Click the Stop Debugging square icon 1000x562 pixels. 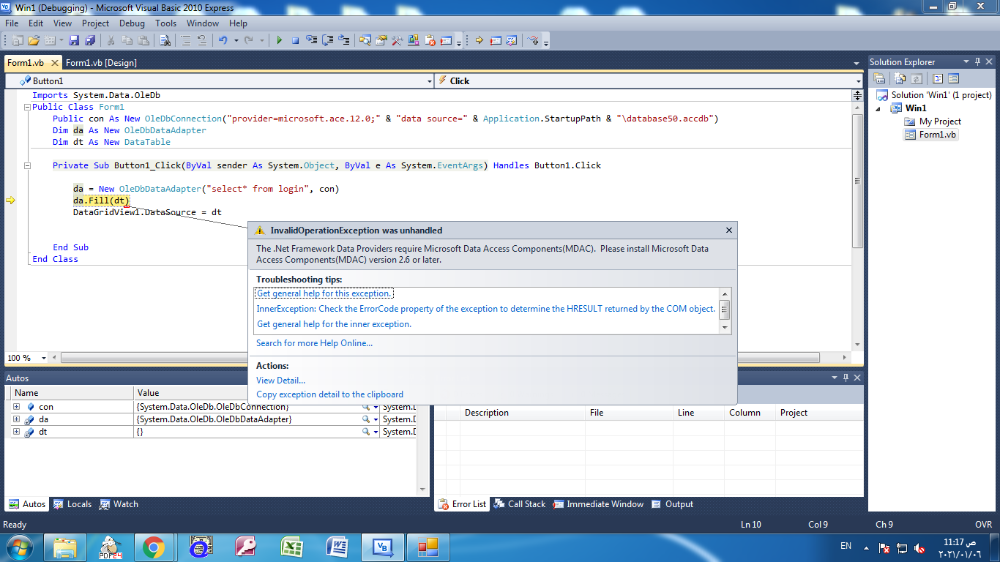point(295,41)
